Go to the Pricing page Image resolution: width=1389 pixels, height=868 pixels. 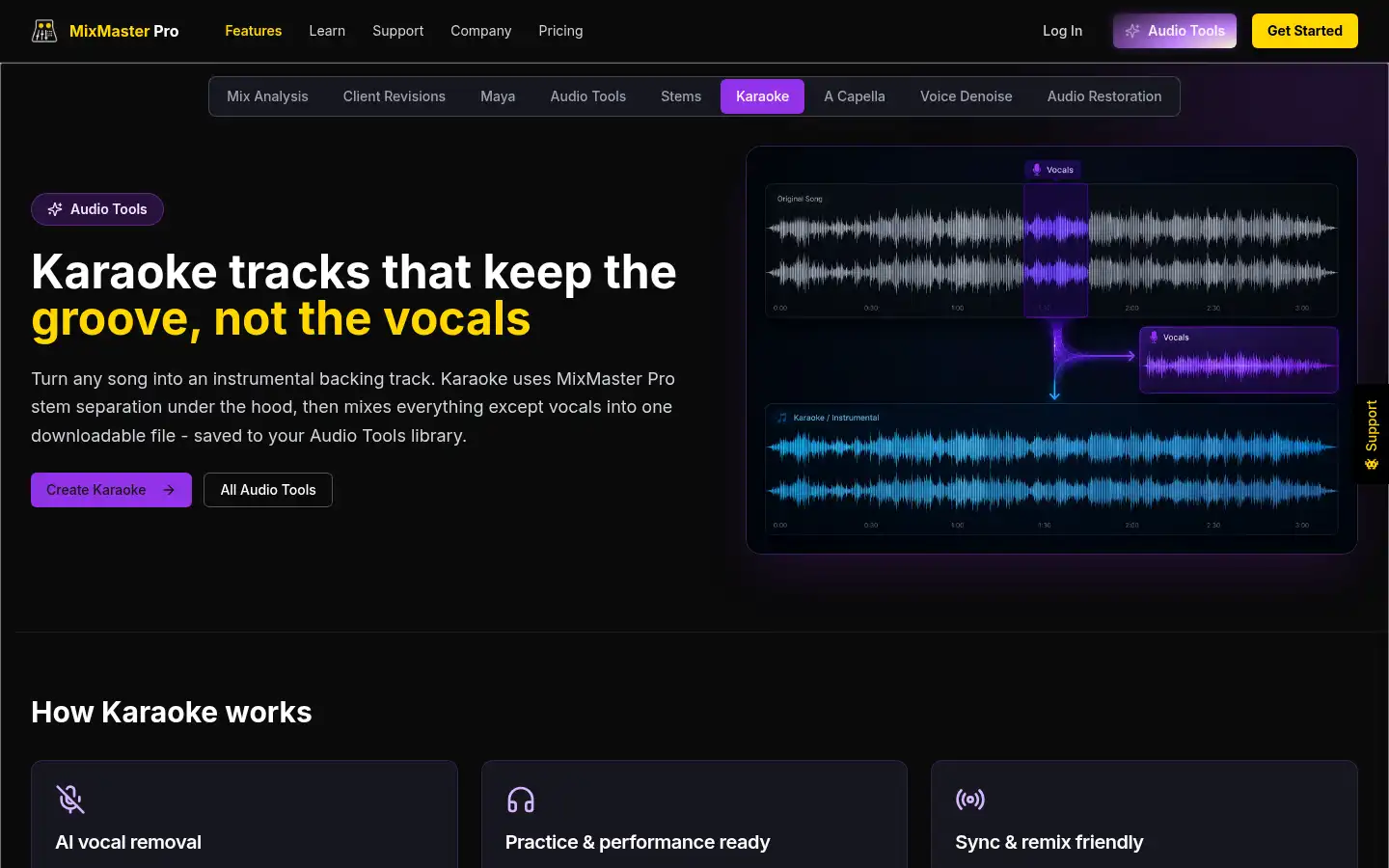click(560, 31)
